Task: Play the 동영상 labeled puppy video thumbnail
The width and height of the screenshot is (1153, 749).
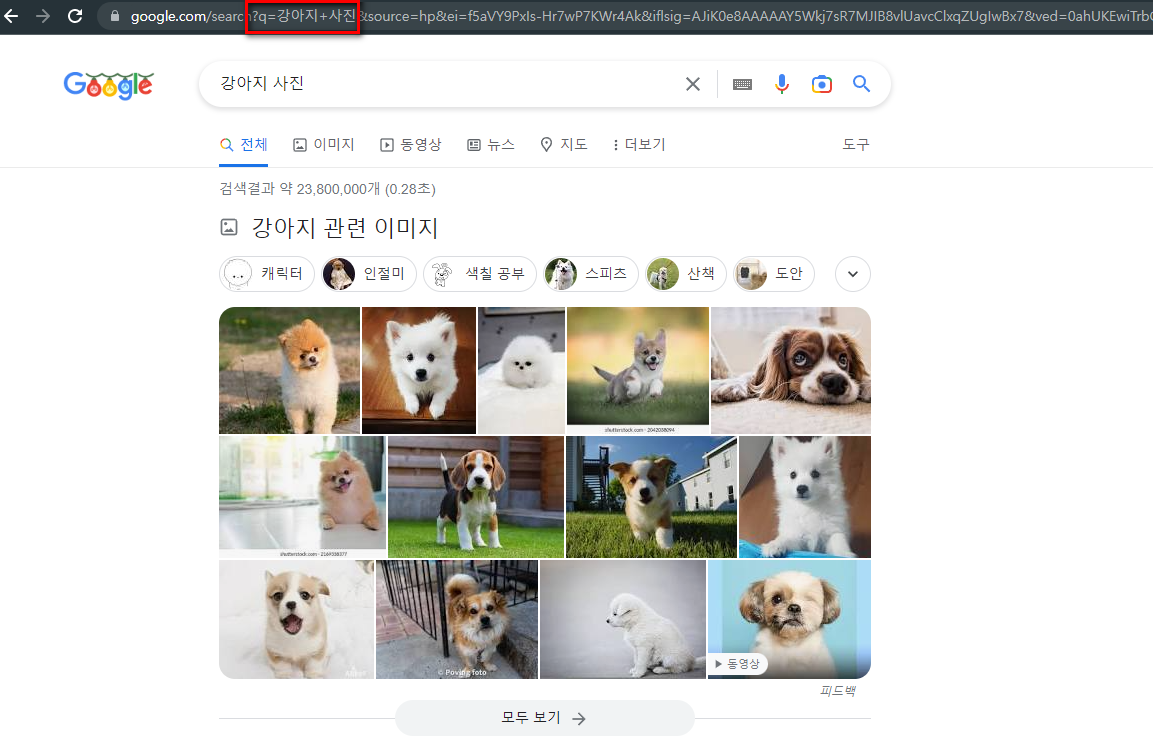Action: [788, 619]
